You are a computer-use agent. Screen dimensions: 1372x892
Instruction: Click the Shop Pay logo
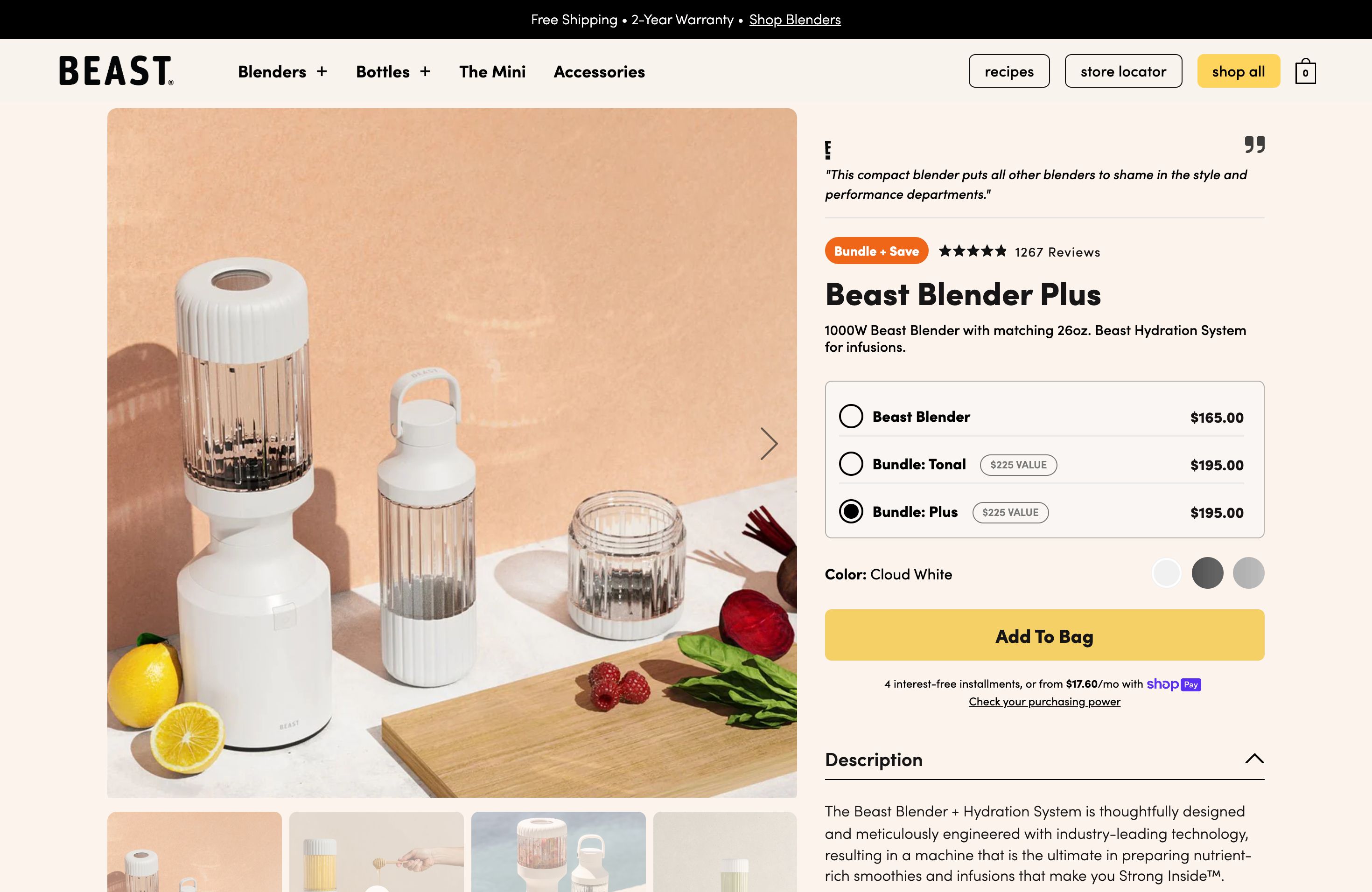point(1174,684)
